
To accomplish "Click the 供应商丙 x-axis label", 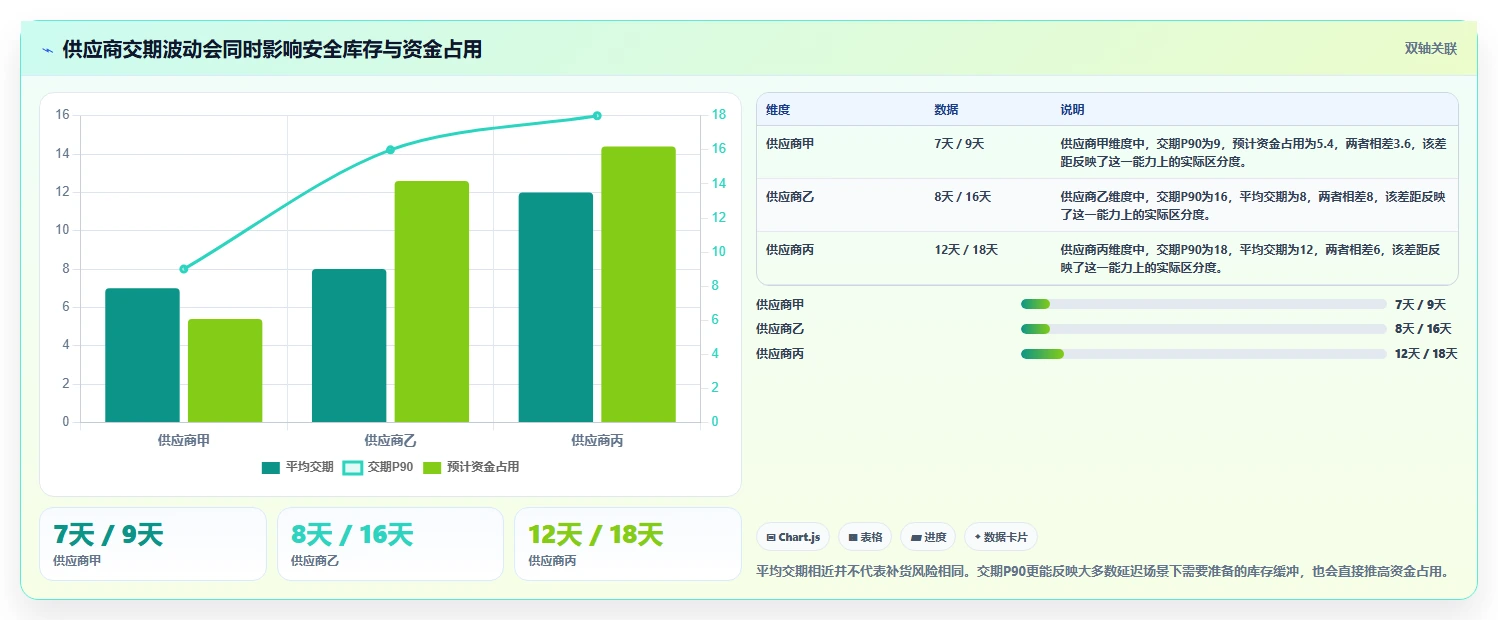I will pyautogui.click(x=597, y=440).
